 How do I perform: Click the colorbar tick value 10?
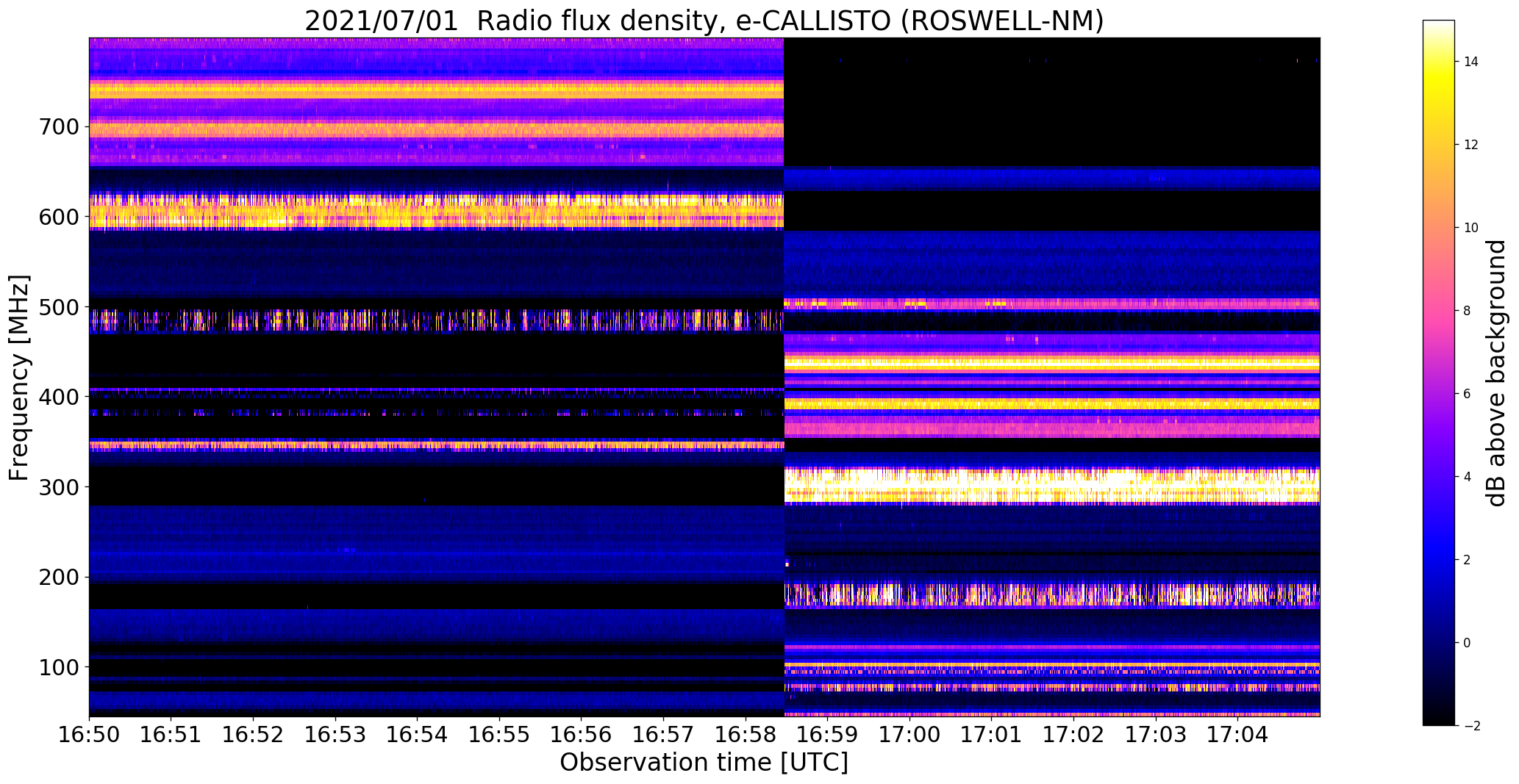[x=1471, y=228]
